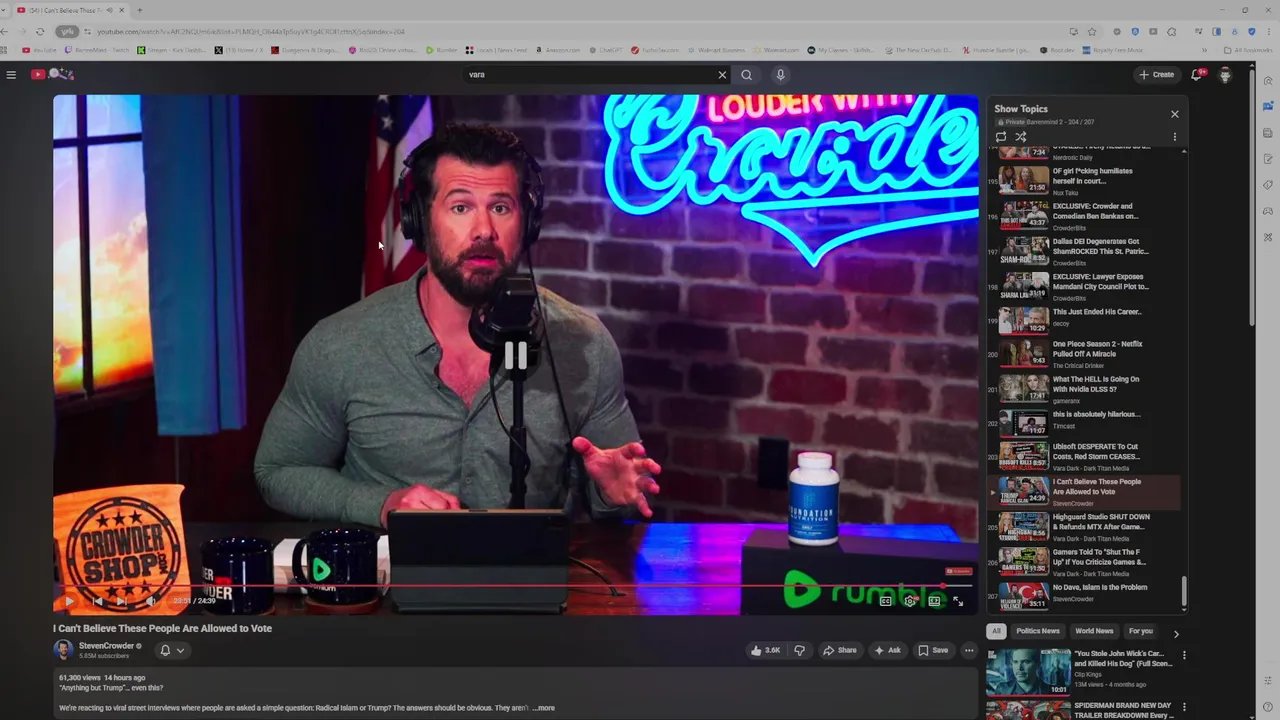
Task: Click the Share button
Action: 840,650
